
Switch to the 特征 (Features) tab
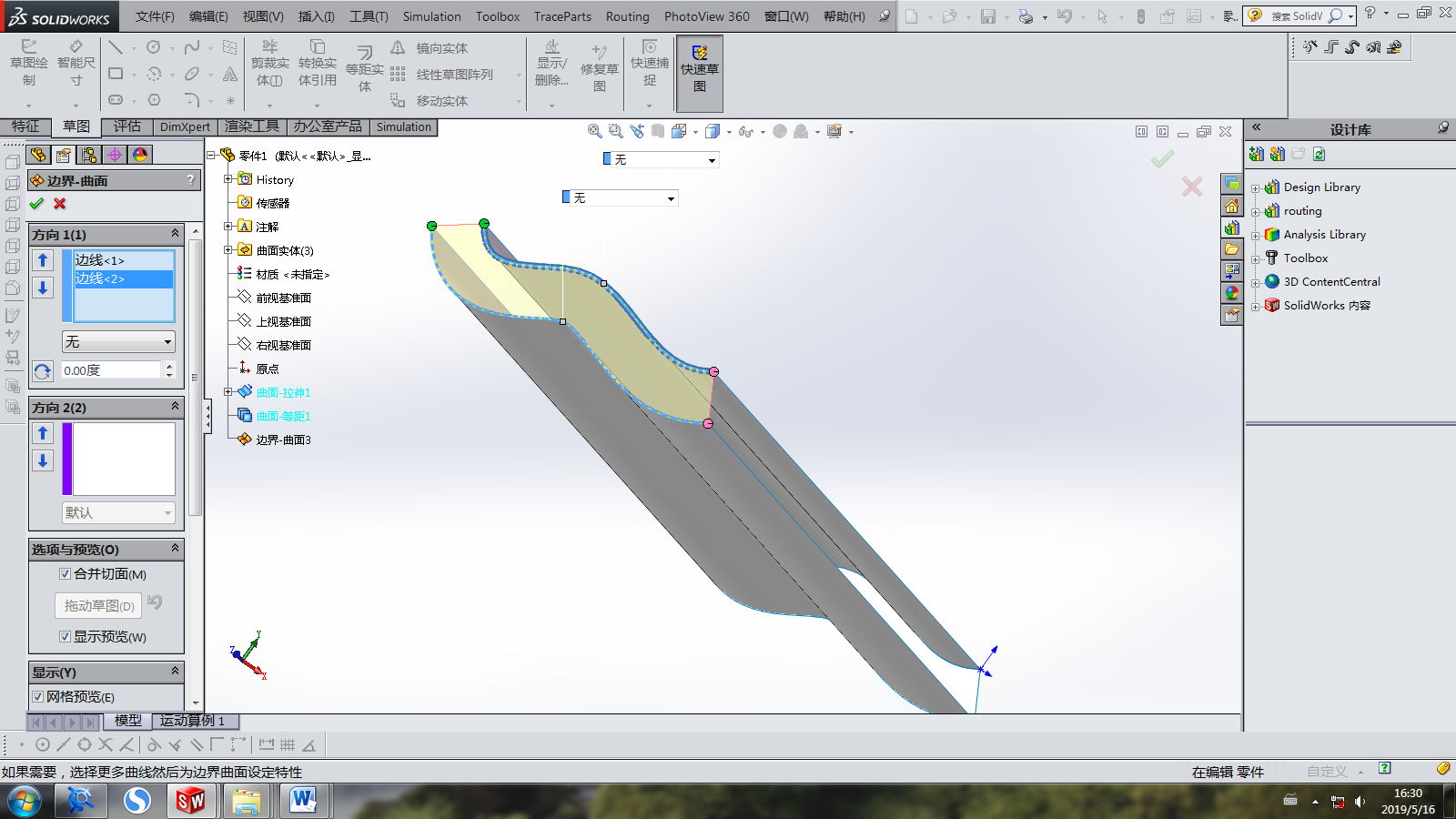pyautogui.click(x=25, y=126)
